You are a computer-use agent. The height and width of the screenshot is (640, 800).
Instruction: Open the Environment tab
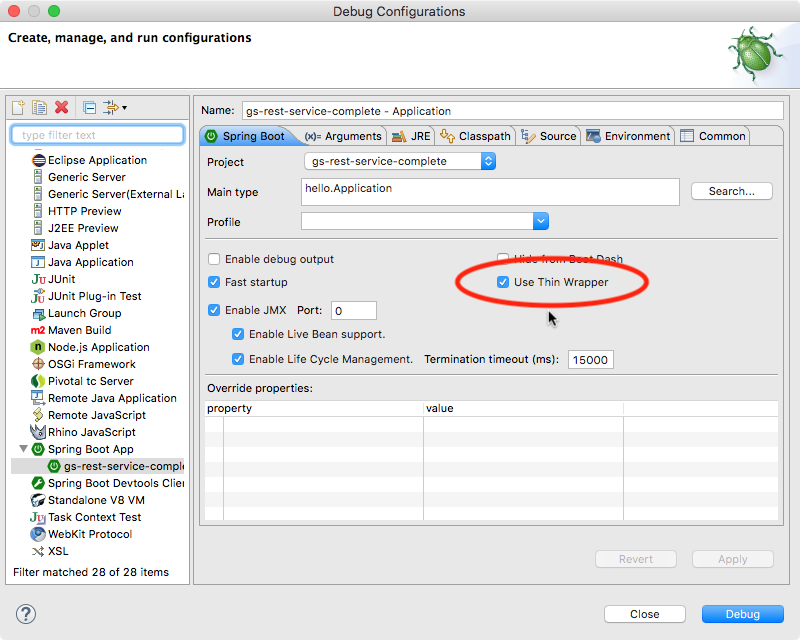[628, 136]
